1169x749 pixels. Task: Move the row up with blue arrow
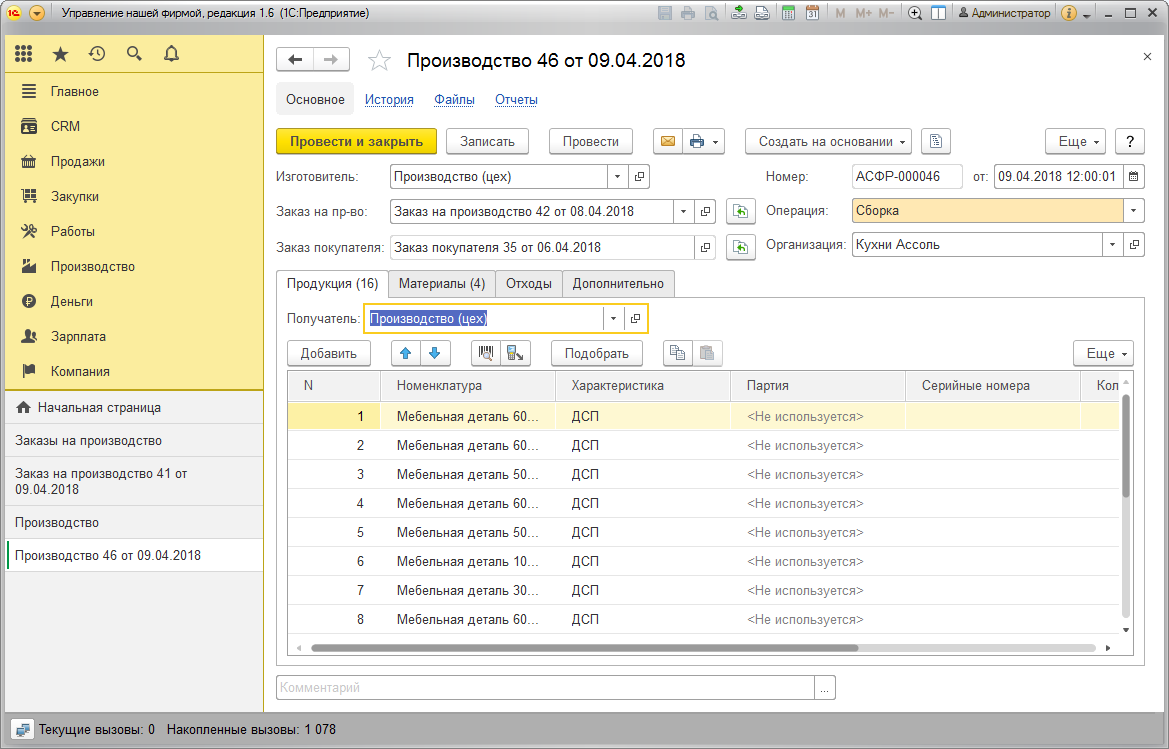pos(406,353)
